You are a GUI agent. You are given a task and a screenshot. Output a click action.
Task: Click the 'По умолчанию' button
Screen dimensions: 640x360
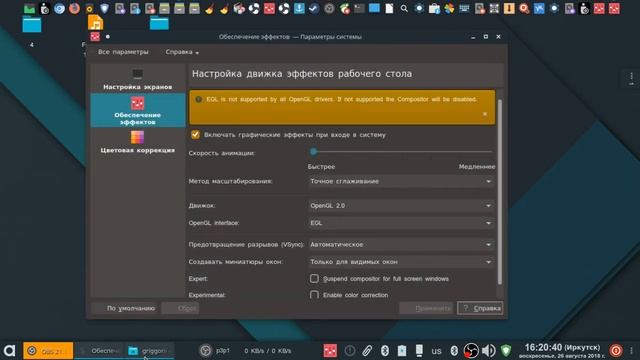(x=125, y=308)
